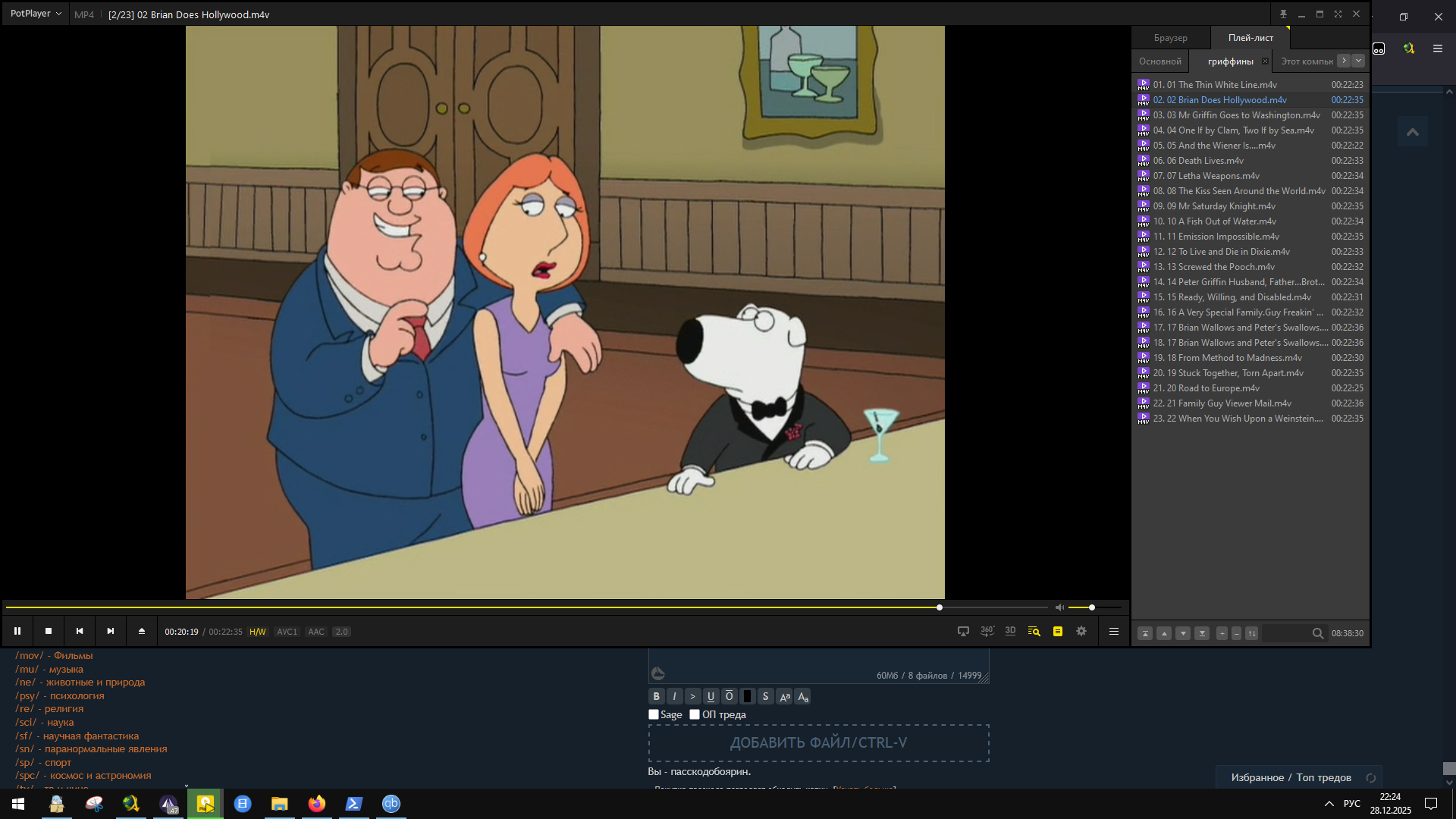Screen dimensions: 1456x819
Task: Add item with playlist plus button
Action: point(1222,633)
